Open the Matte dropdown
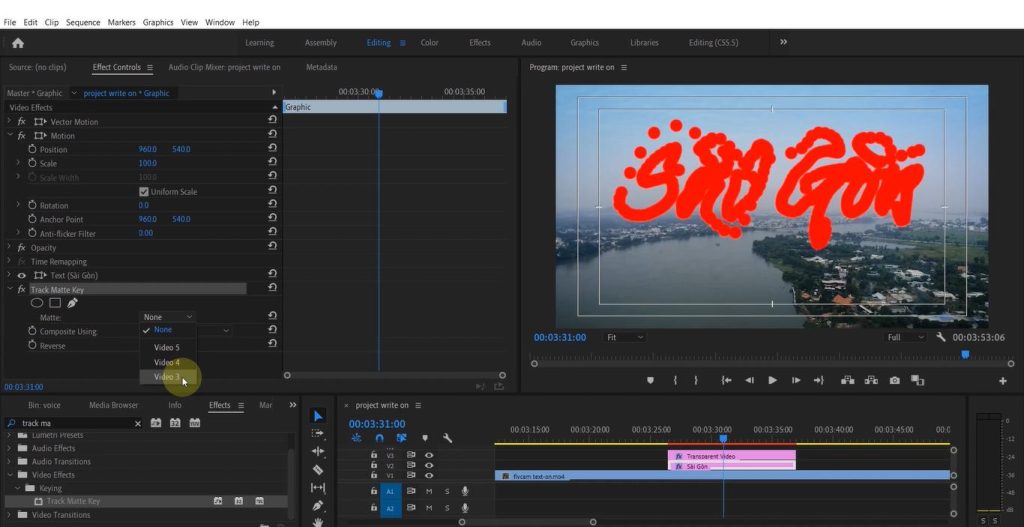The image size is (1024, 527). (x=168, y=317)
